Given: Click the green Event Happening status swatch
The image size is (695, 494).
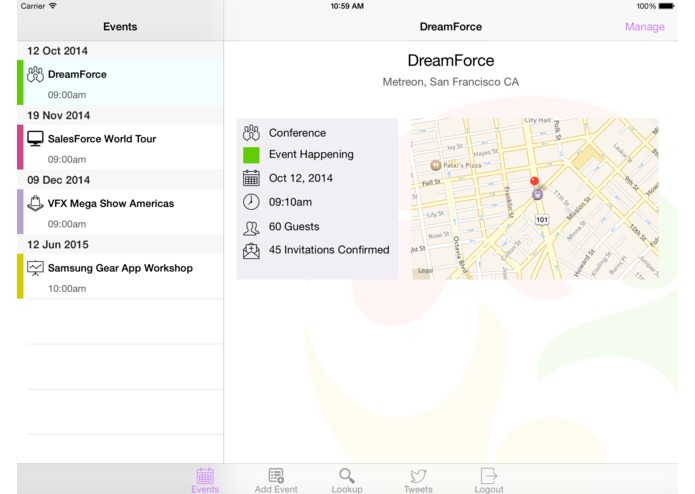Looking at the screenshot, I should pos(251,155).
